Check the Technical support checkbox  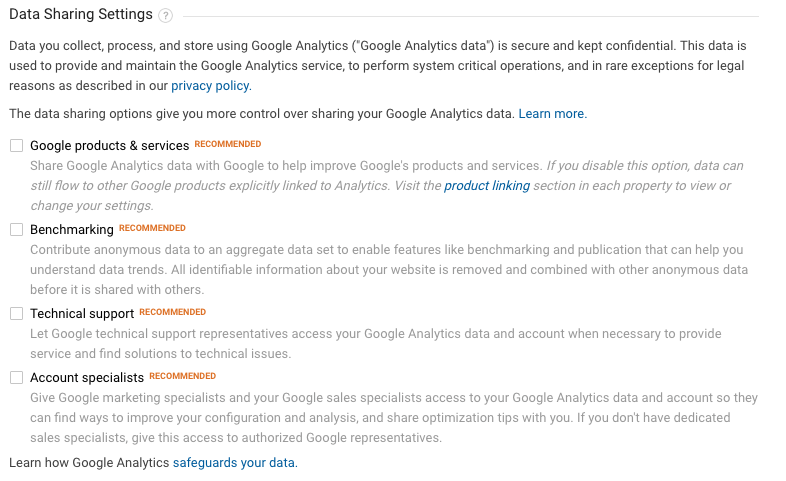coord(16,313)
